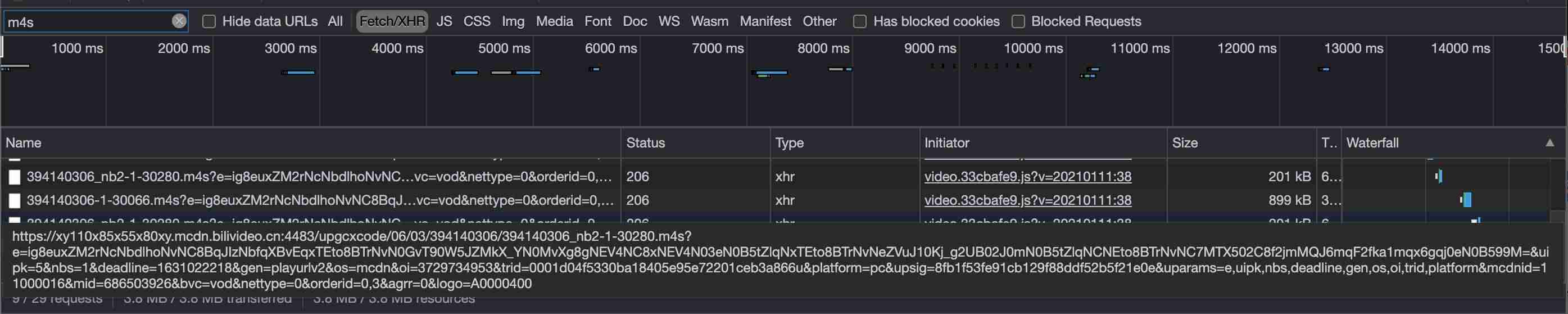Enable Hide data URLs checkbox
This screenshot has height=314, width=1568.
click(209, 21)
